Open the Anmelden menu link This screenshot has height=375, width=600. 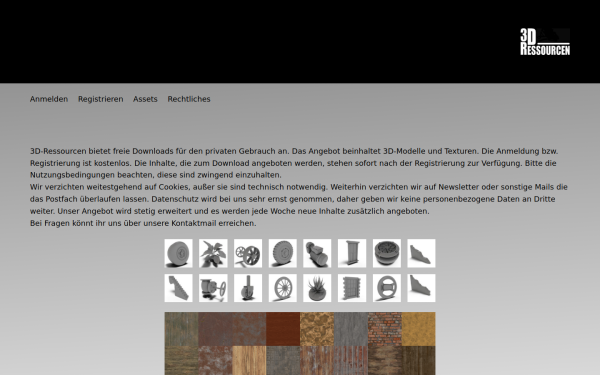tap(49, 99)
